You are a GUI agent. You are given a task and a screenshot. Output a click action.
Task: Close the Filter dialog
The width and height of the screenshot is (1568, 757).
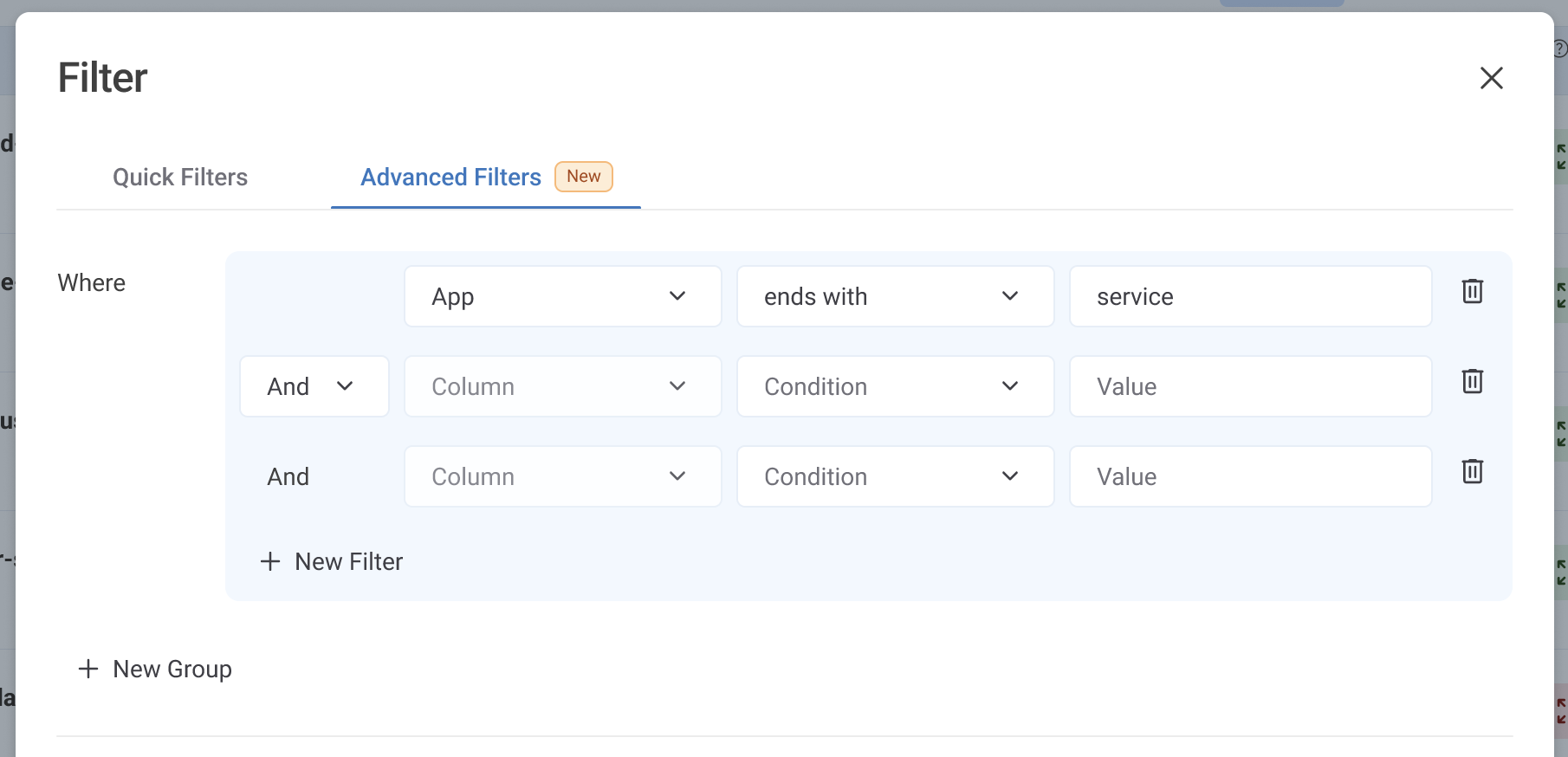(x=1491, y=78)
